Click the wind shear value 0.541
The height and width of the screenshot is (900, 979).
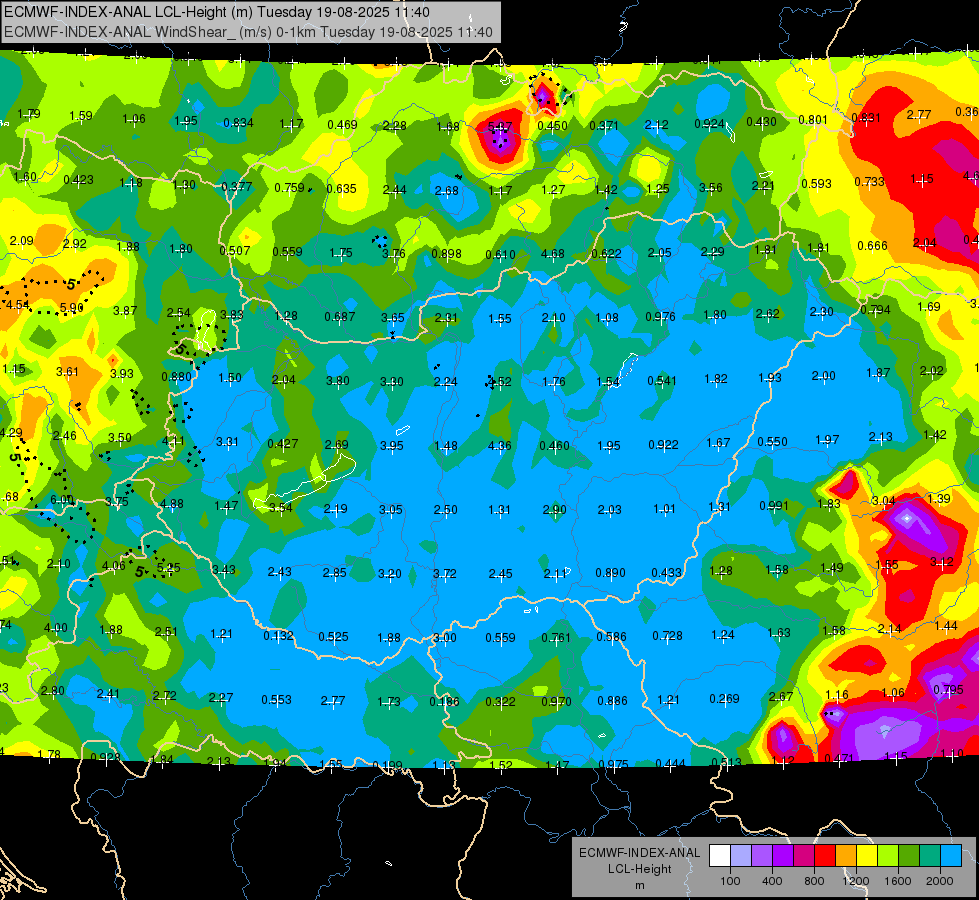click(x=662, y=380)
